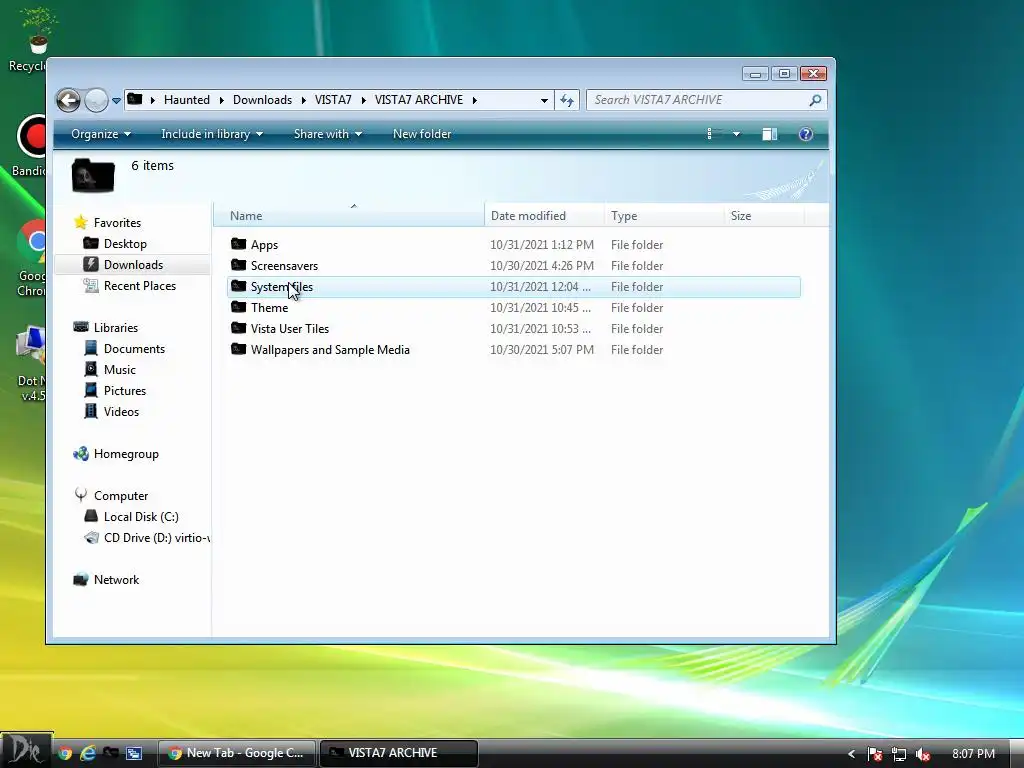Image resolution: width=1024 pixels, height=768 pixels.
Task: Click the VISTA7 ARCHIVE taskbar button
Action: (x=398, y=753)
